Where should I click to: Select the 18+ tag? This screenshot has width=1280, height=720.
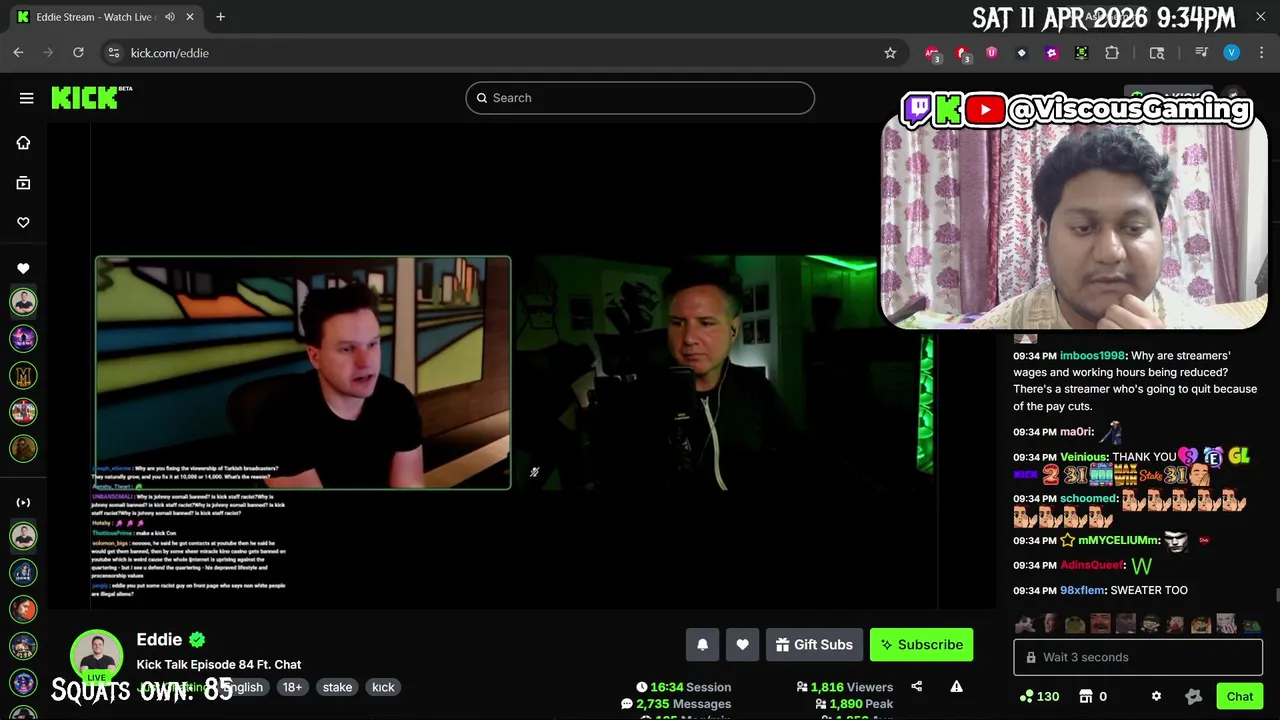292,687
